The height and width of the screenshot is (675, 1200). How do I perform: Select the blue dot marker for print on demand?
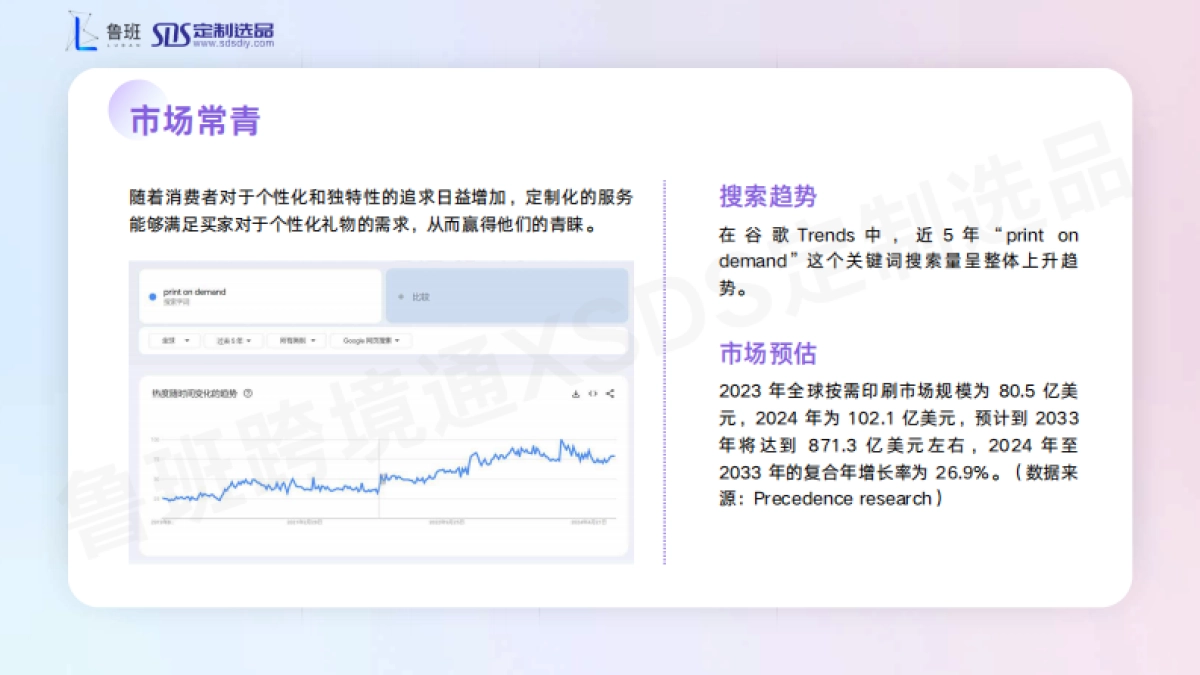pos(151,296)
